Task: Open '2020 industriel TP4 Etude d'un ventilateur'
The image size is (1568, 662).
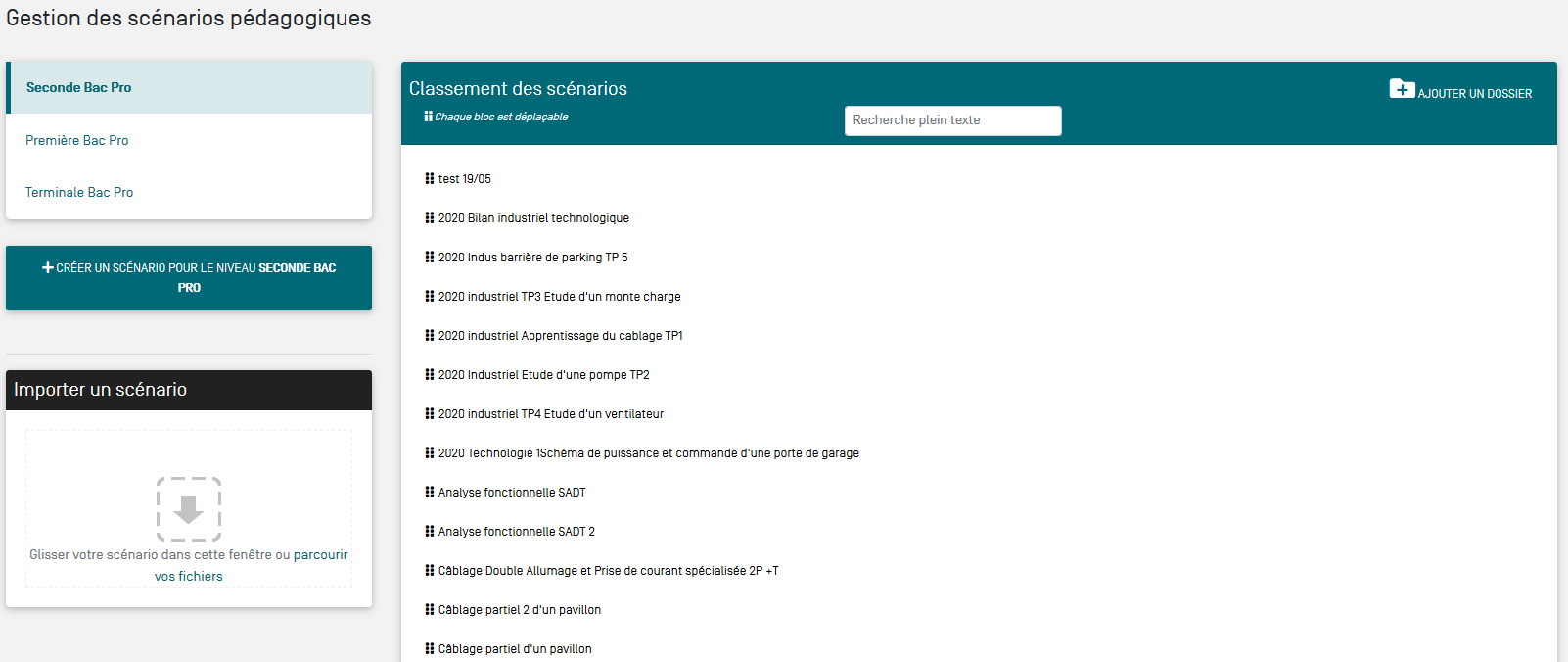Action: (x=550, y=414)
